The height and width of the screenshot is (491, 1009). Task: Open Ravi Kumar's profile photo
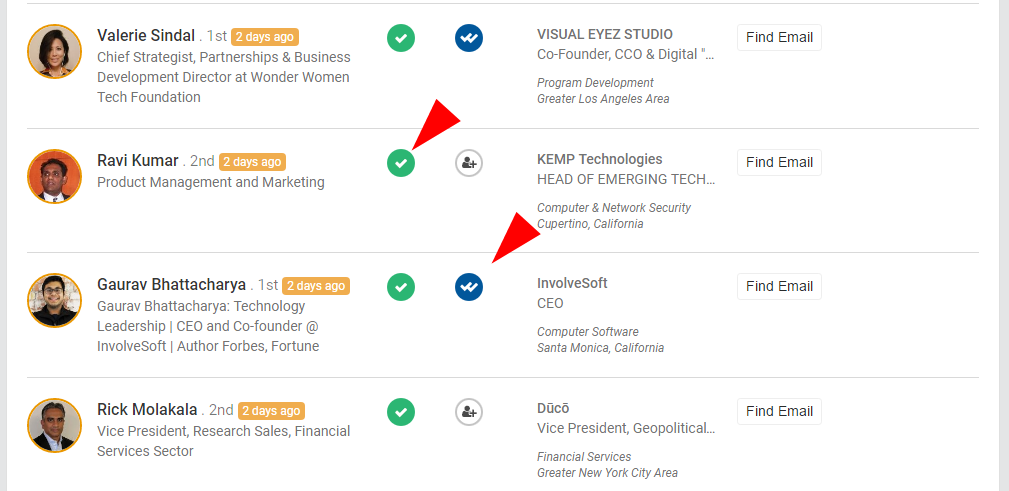click(55, 176)
